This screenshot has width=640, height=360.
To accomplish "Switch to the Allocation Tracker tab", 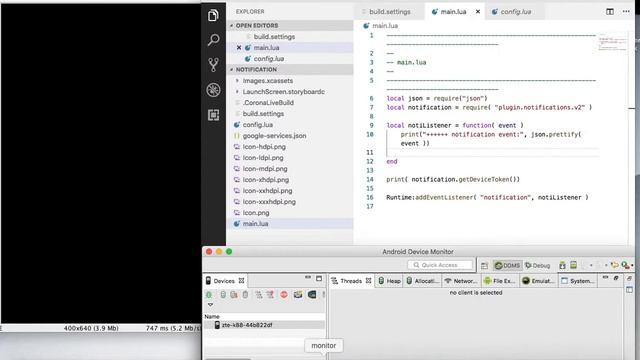I will coord(423,281).
